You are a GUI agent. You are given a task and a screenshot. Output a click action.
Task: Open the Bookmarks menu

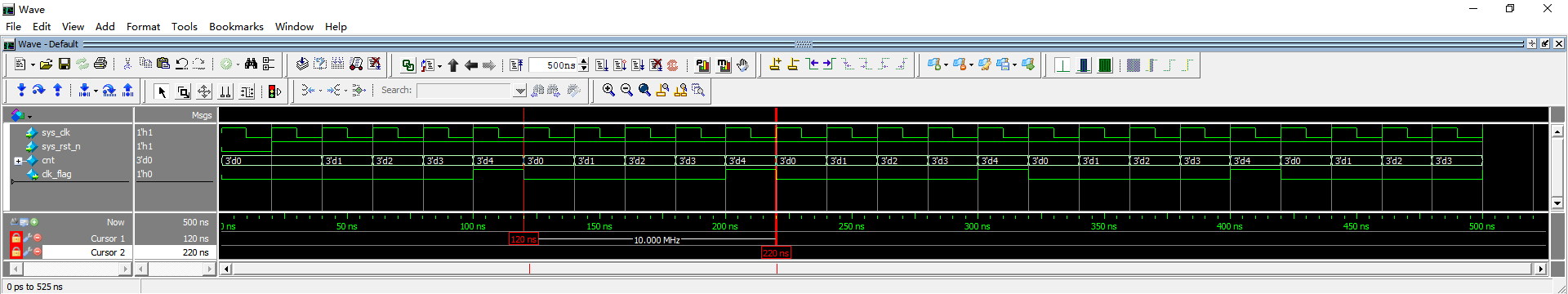point(236,26)
